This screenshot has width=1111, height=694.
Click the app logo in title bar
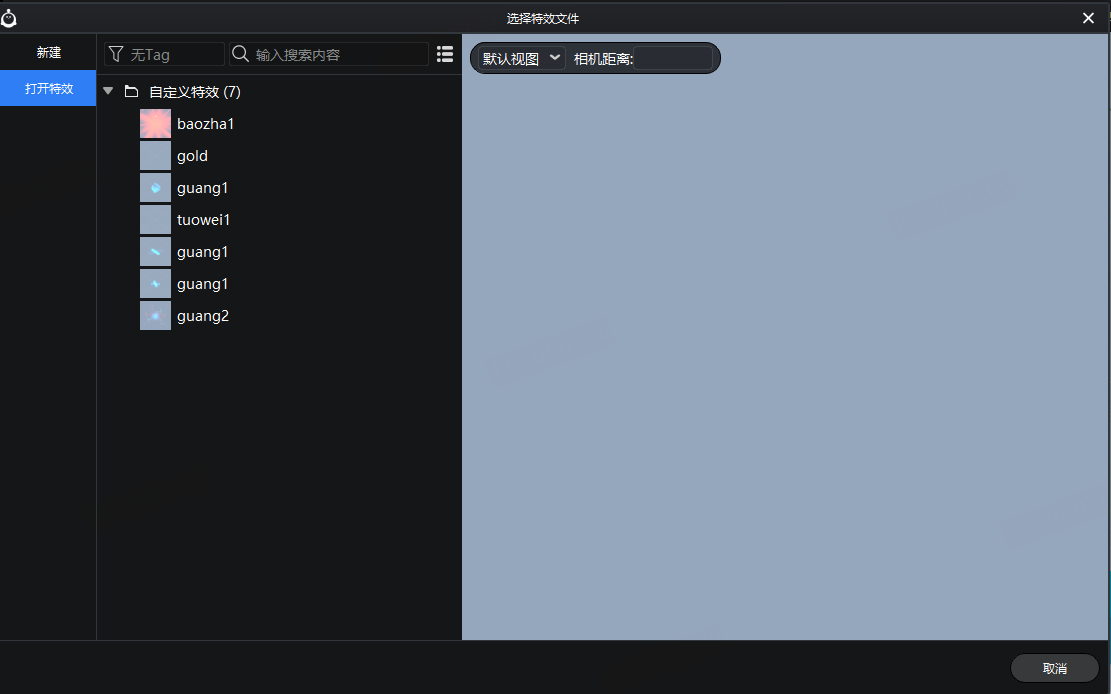[x=9, y=18]
